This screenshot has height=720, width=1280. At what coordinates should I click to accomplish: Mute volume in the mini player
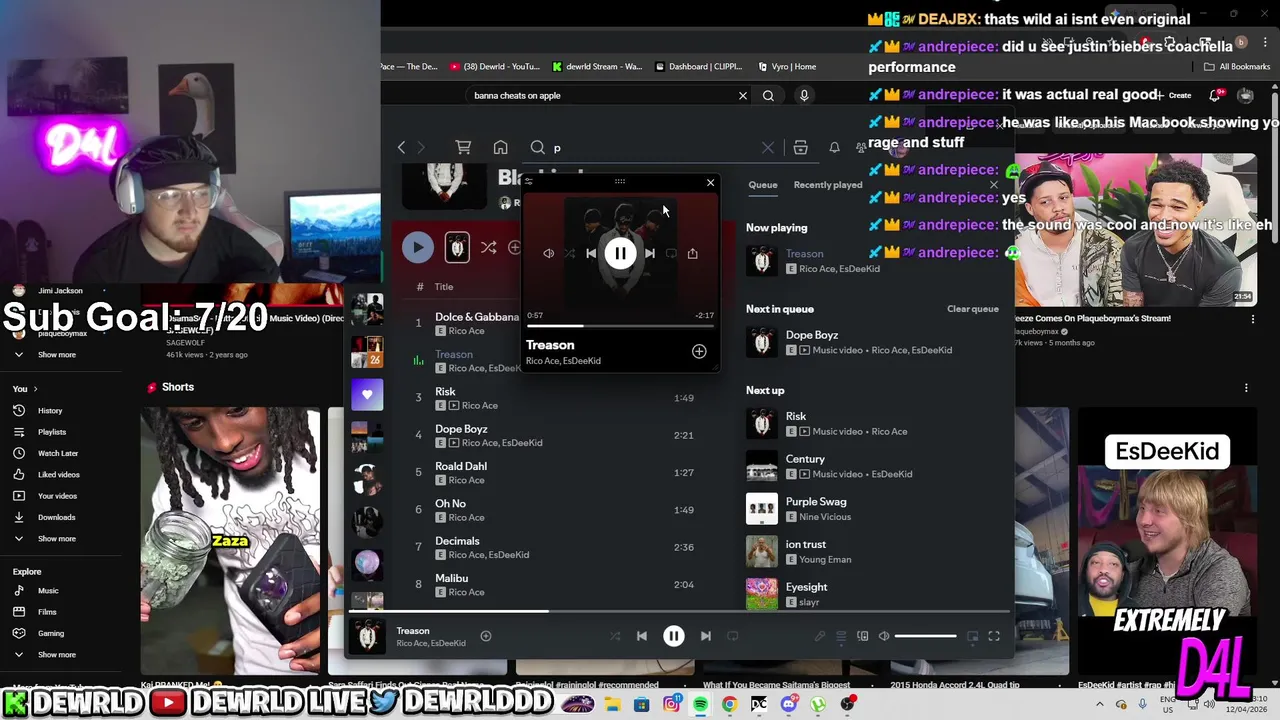coord(548,254)
